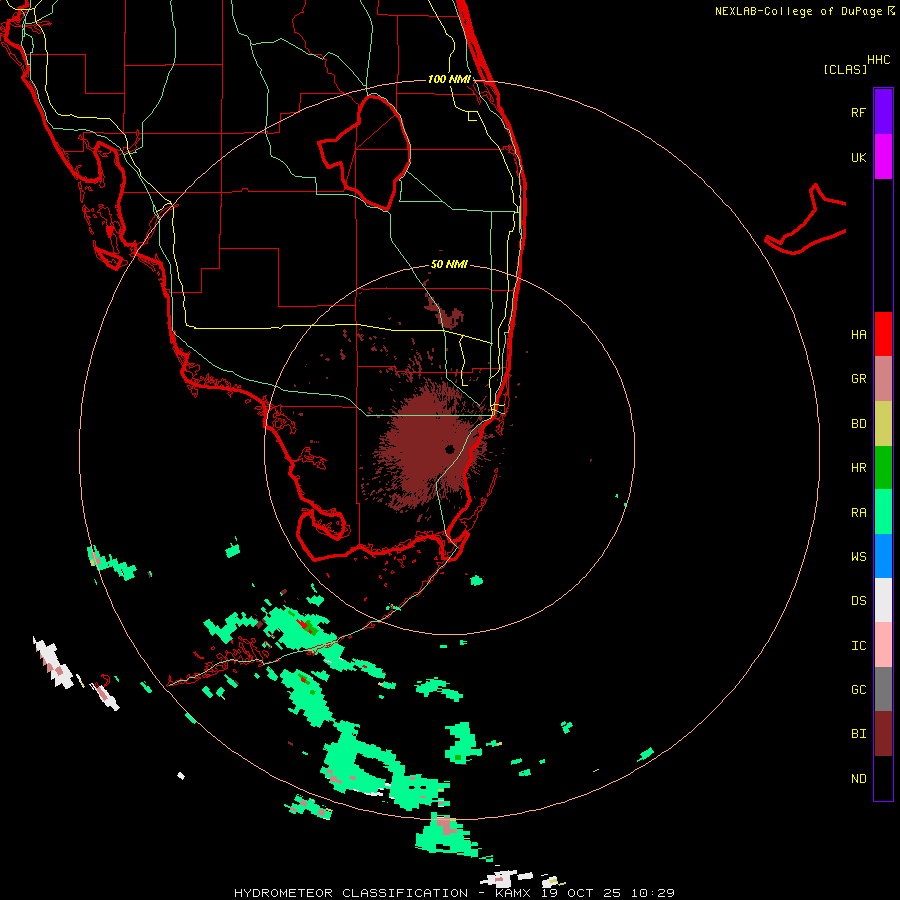Click the GR legend color swatch
900x900 pixels.
click(x=883, y=378)
